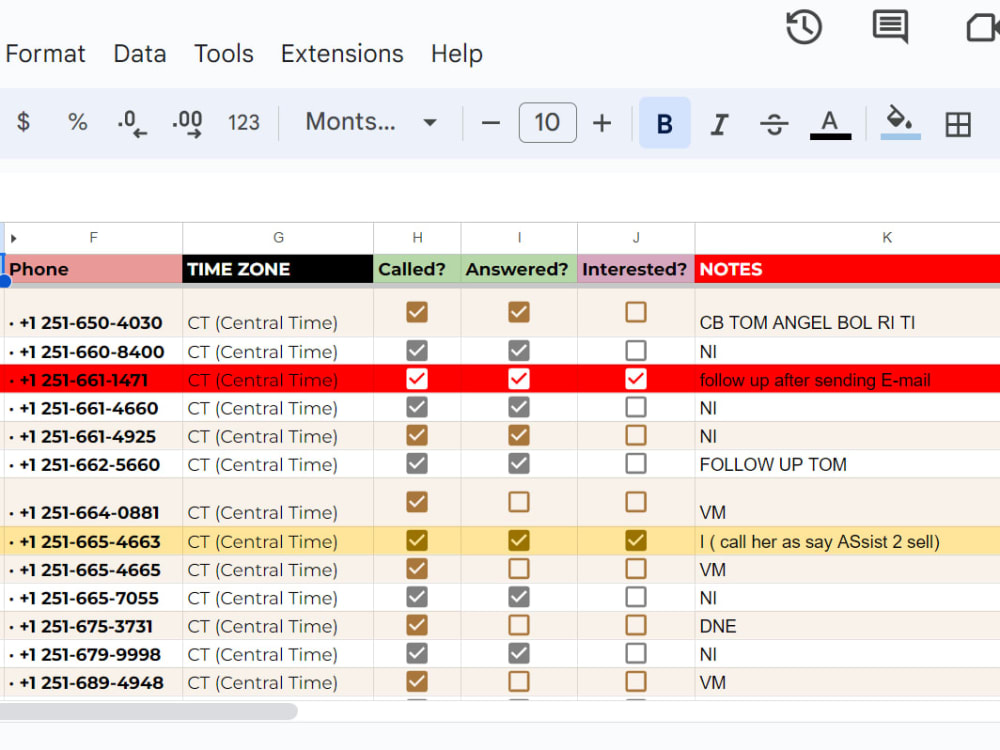Check Answered for 251-664-0881
This screenshot has height=750, width=1000.
click(x=519, y=502)
